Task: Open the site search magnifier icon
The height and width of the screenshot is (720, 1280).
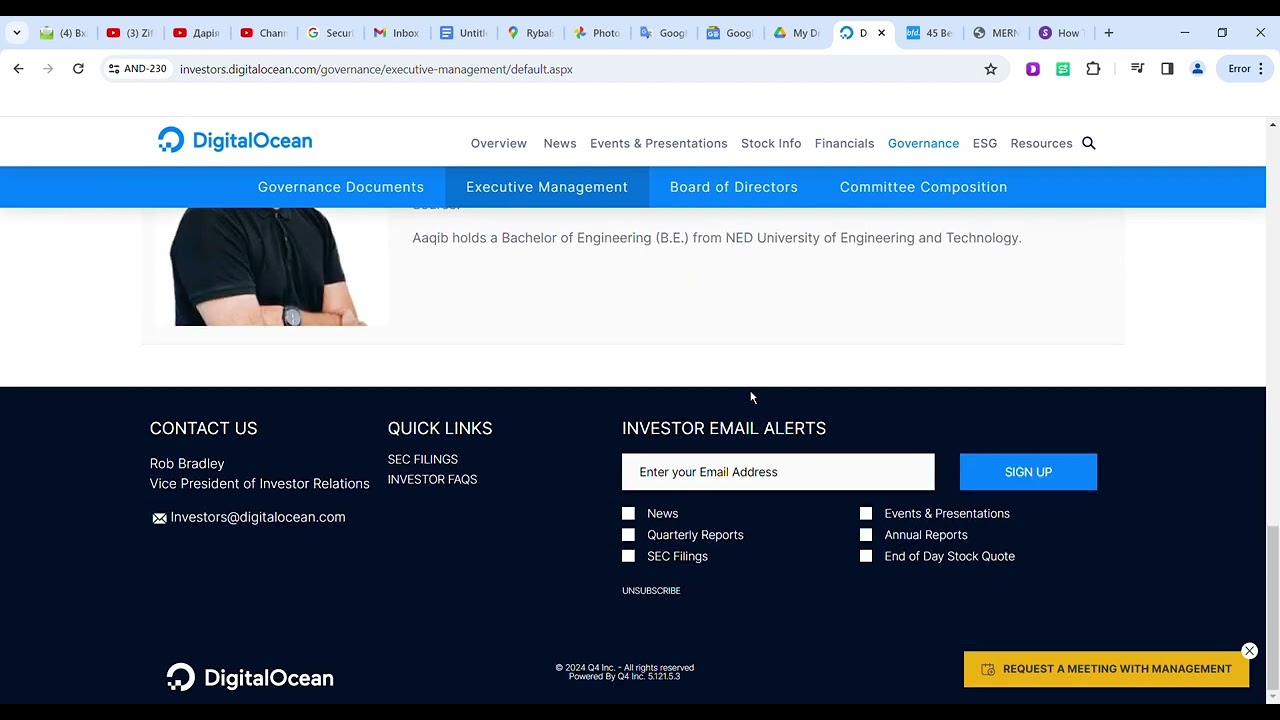Action: tap(1089, 143)
